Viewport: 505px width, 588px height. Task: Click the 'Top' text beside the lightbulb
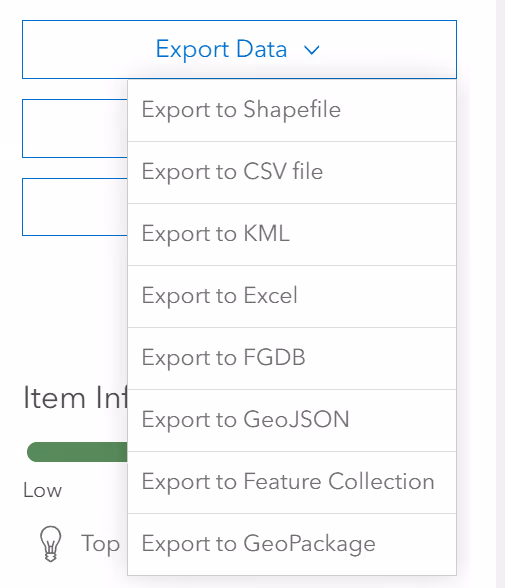click(100, 544)
